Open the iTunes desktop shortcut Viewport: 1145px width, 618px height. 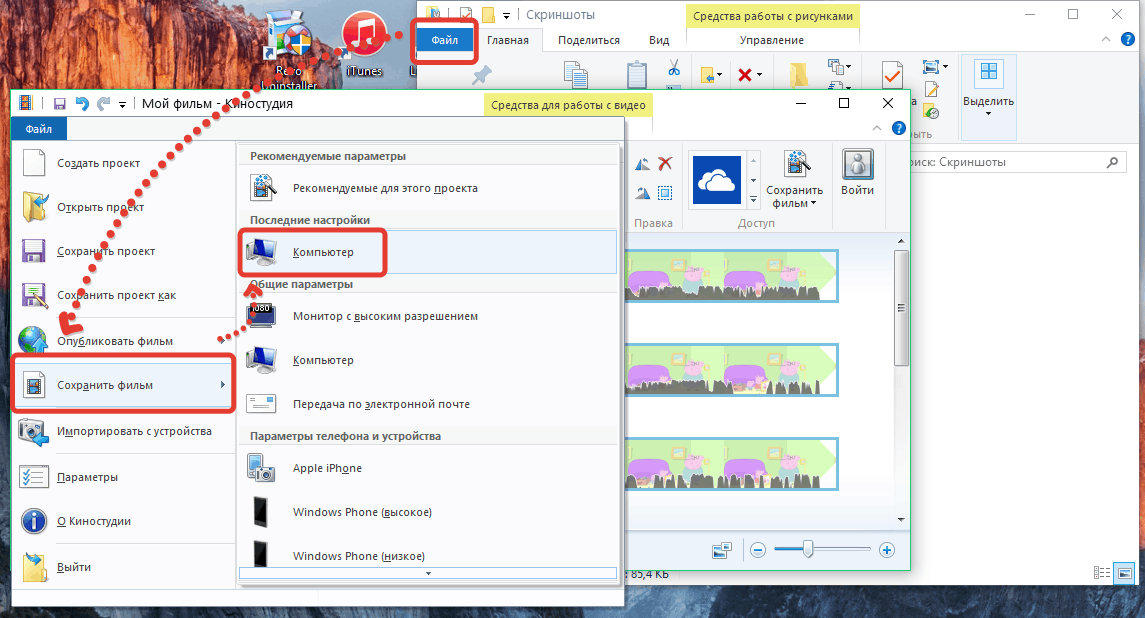364,45
